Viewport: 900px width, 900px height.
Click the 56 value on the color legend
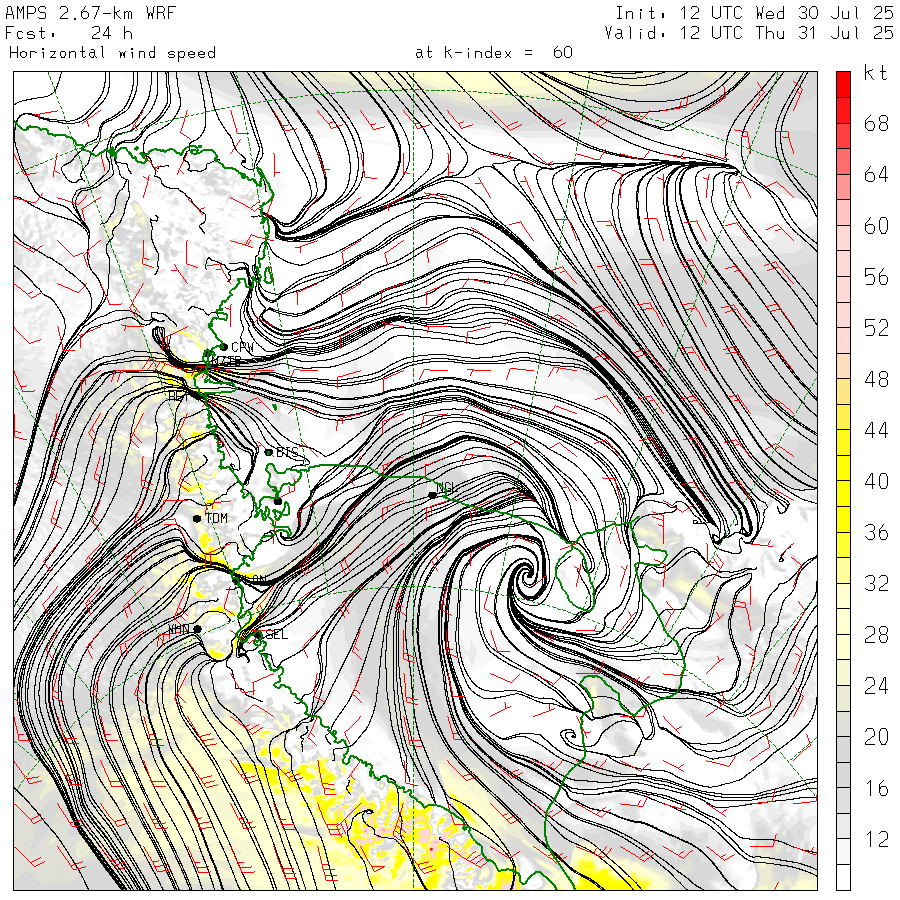[876, 277]
